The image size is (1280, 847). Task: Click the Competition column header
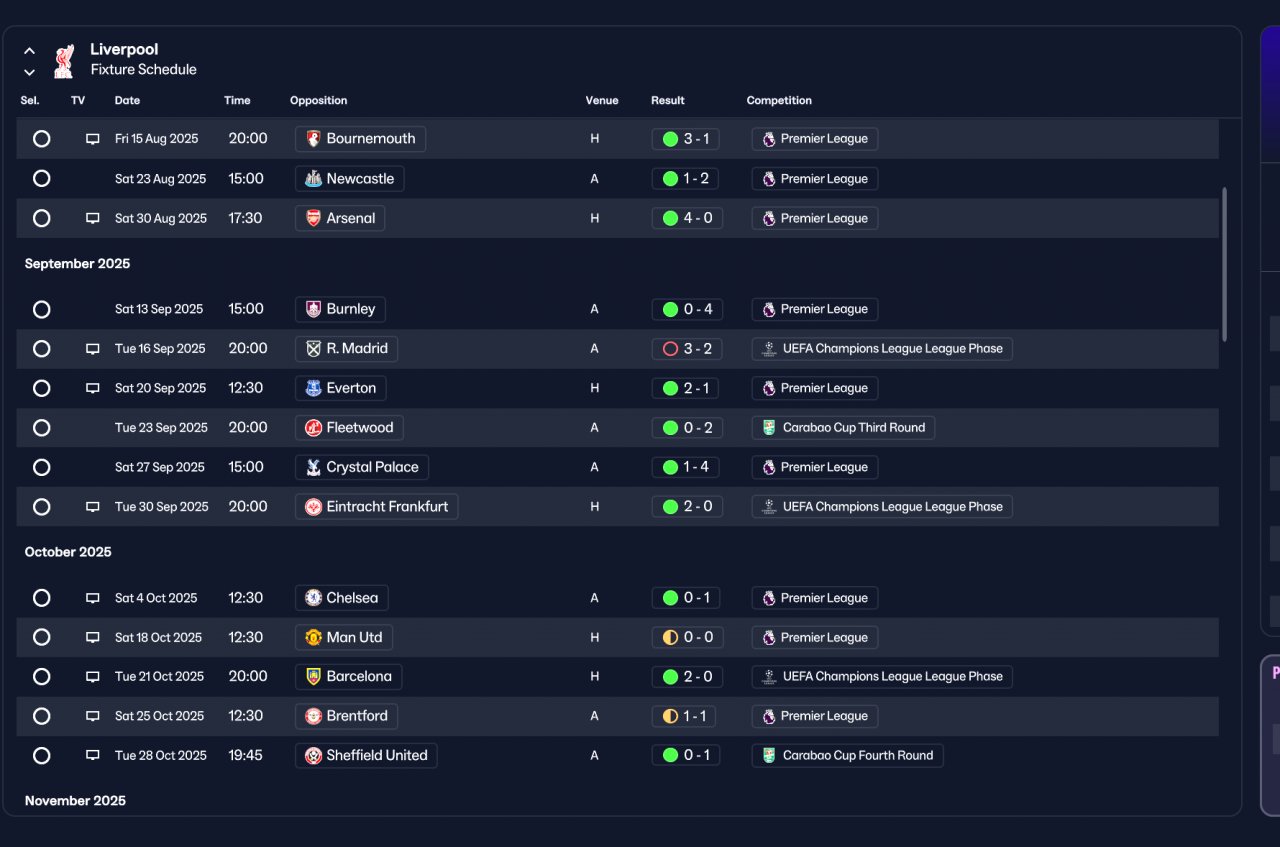pos(779,101)
